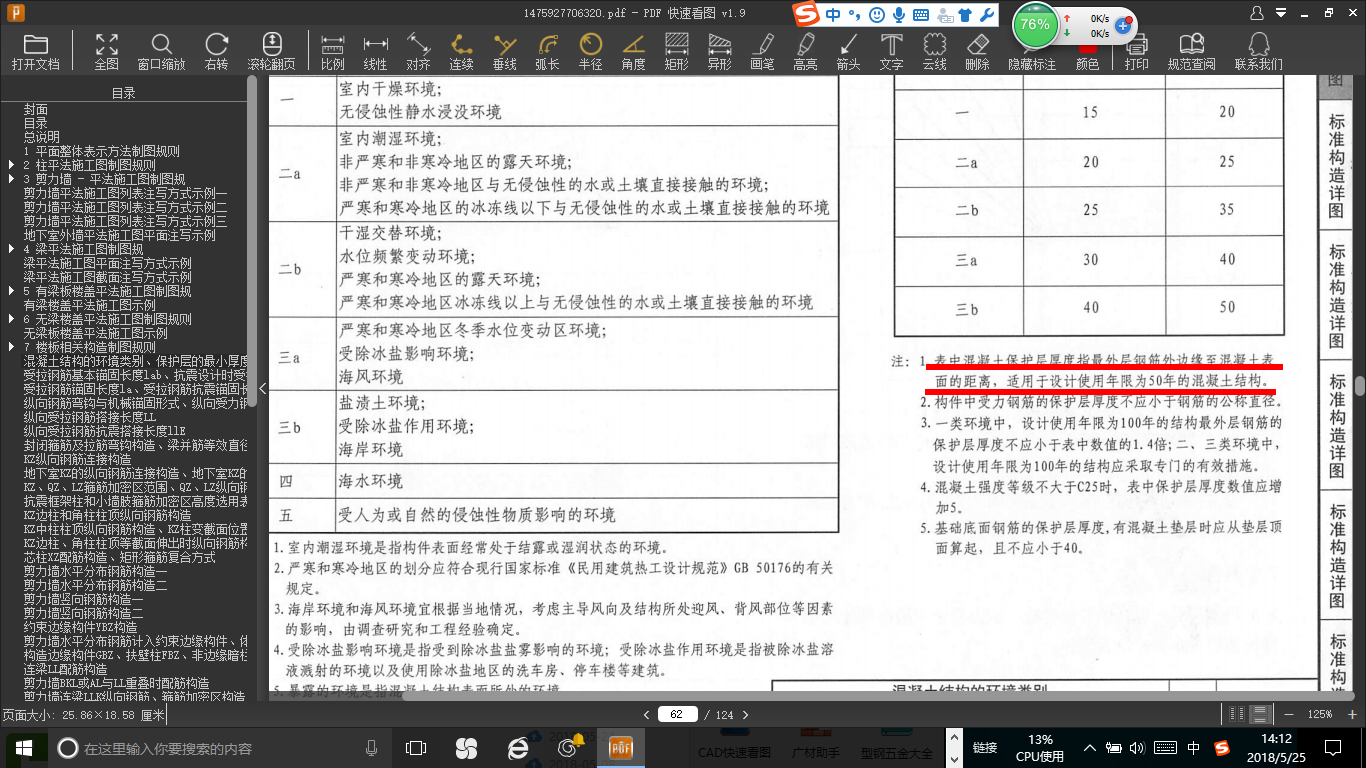Open bookmark 连梁LL配筋构造
1366x768 pixels.
click(65, 669)
